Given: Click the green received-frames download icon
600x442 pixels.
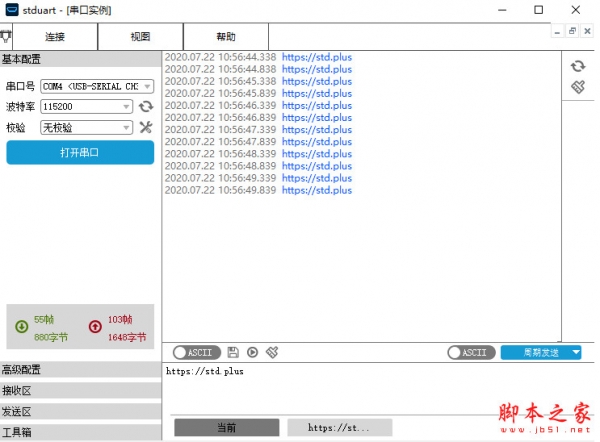Looking at the screenshot, I should 21,326.
